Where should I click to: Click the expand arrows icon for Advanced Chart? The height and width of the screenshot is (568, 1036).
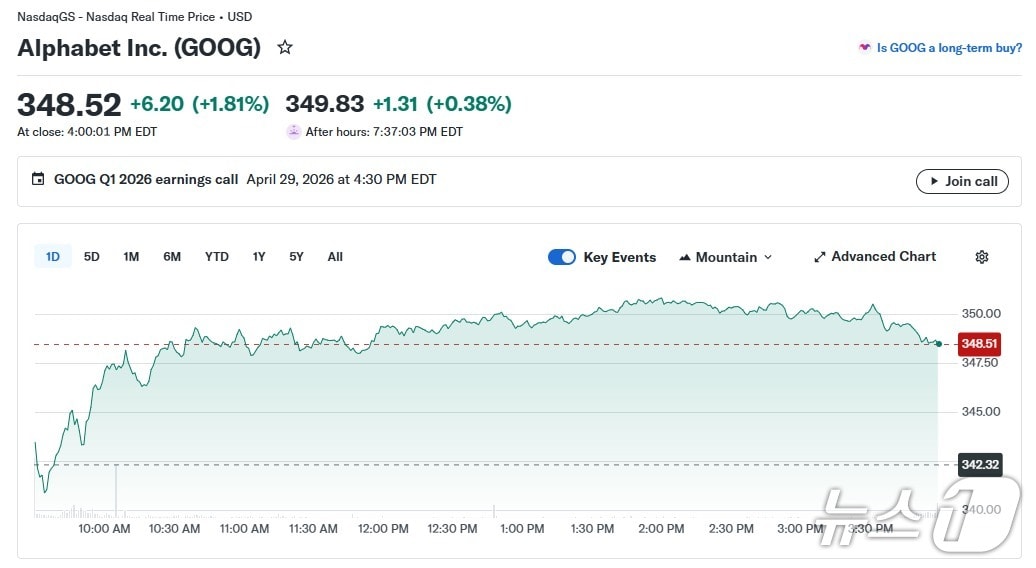coord(820,257)
